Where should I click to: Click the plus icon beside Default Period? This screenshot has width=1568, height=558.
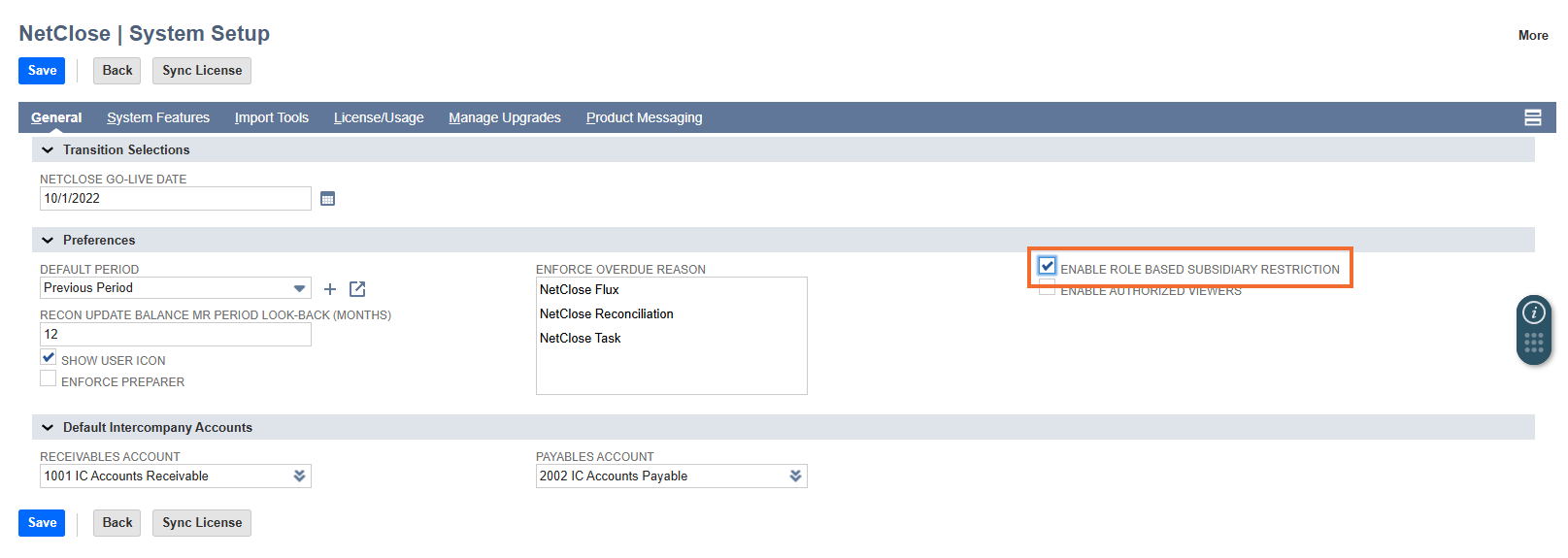330,289
